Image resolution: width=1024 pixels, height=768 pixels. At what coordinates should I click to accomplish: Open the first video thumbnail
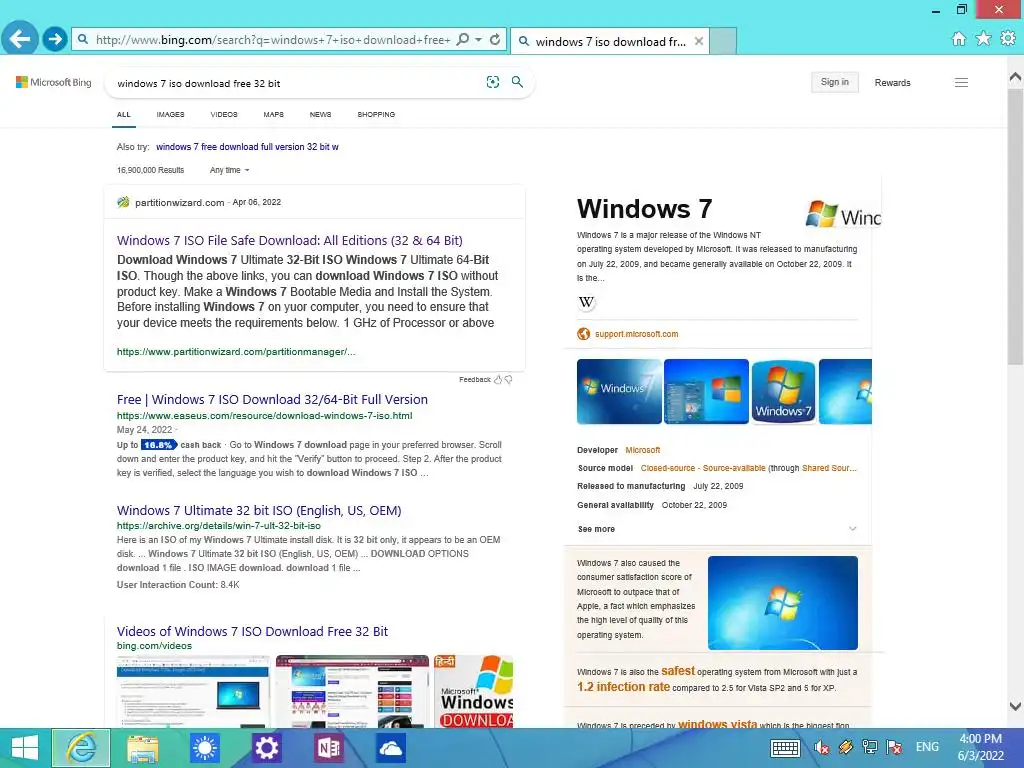tap(193, 691)
